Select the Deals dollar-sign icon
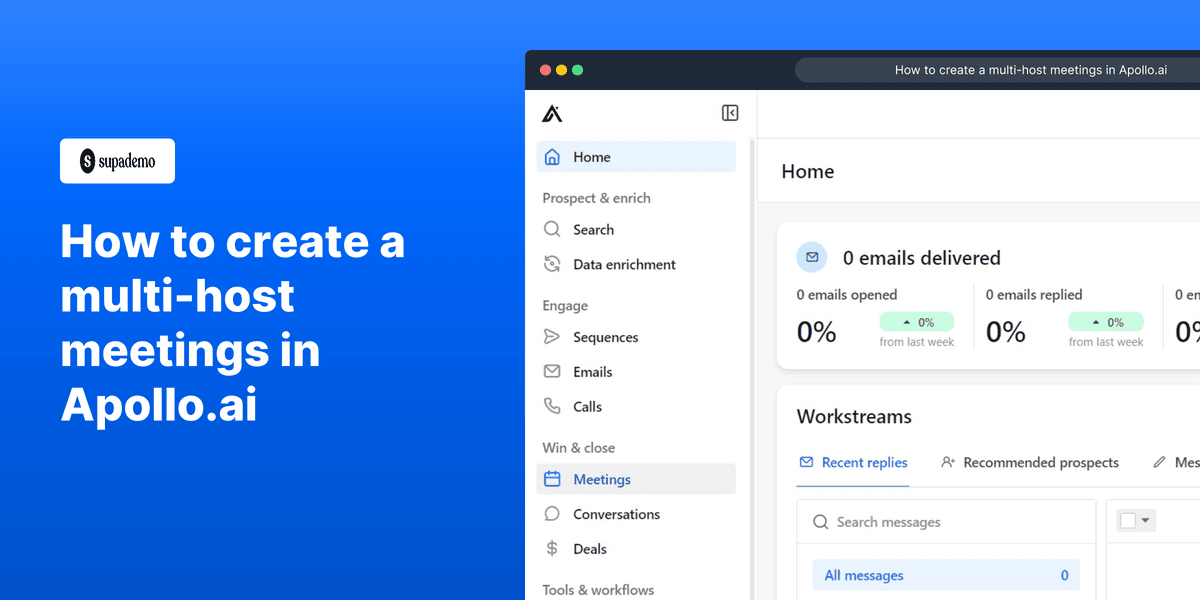1200x600 pixels. tap(552, 548)
